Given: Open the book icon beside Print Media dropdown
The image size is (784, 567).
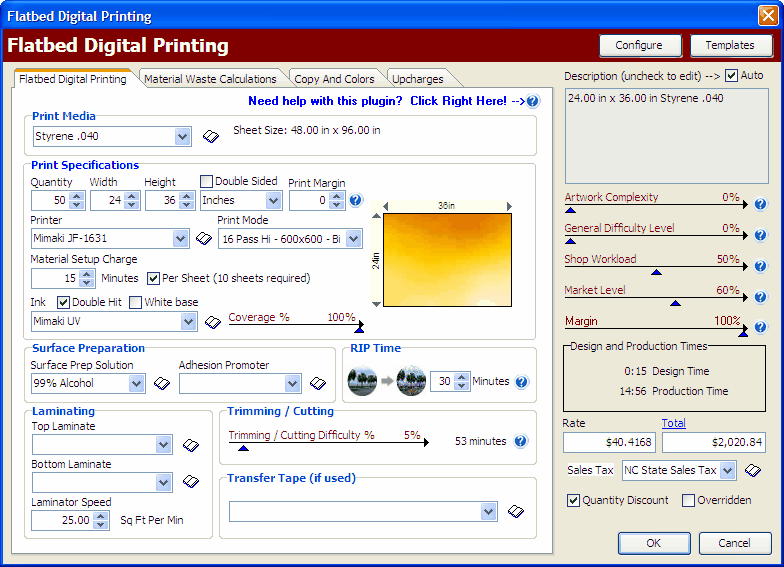Looking at the screenshot, I should [x=211, y=136].
